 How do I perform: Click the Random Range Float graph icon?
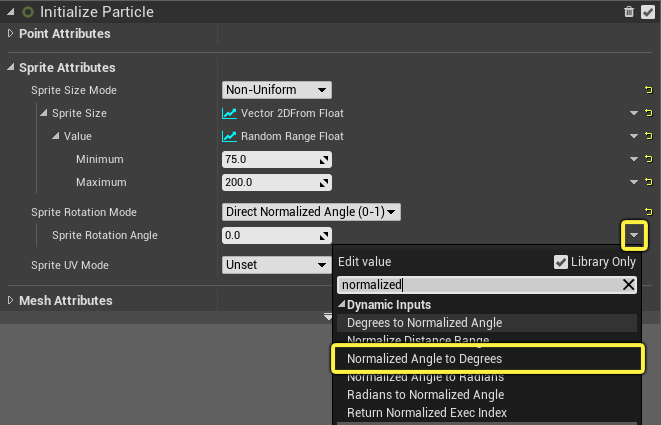coord(229,136)
